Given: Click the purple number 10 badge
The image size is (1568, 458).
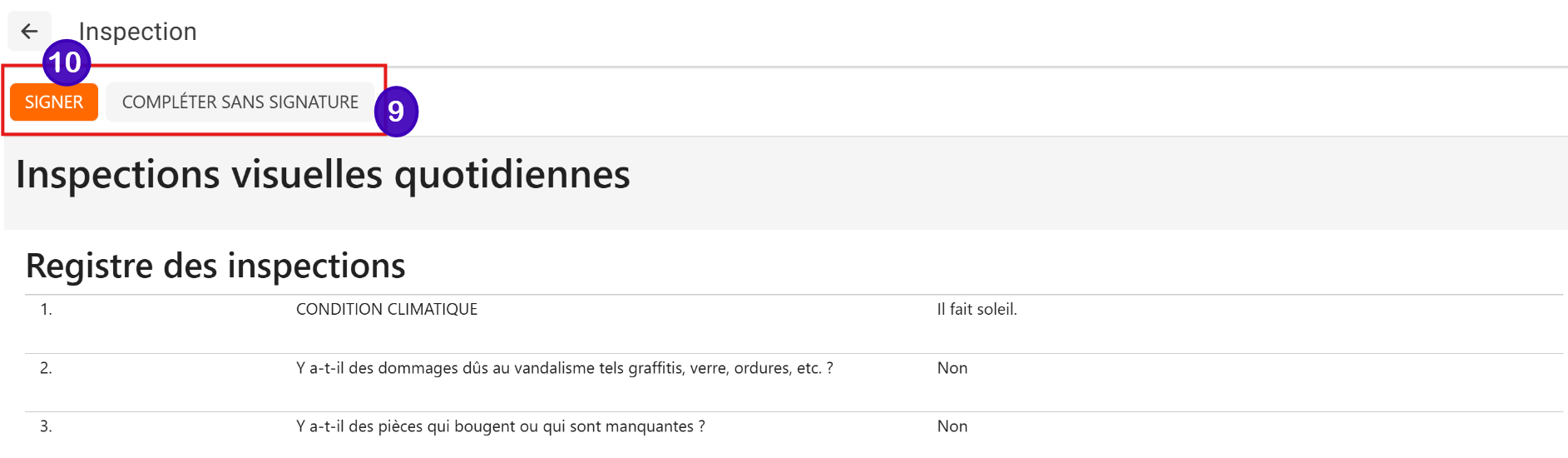Looking at the screenshot, I should click(66, 62).
